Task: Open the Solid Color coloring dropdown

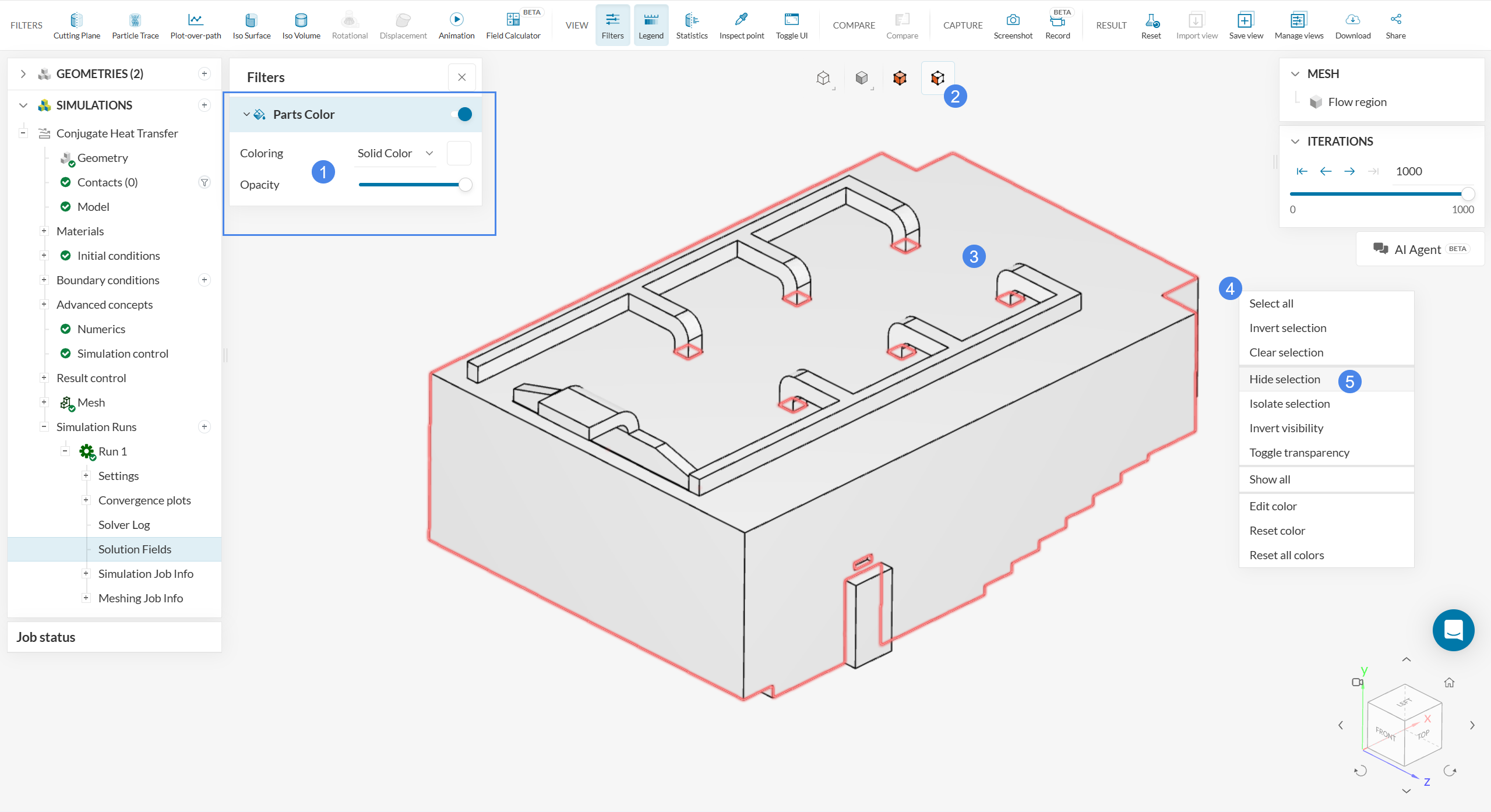Action: (x=395, y=153)
